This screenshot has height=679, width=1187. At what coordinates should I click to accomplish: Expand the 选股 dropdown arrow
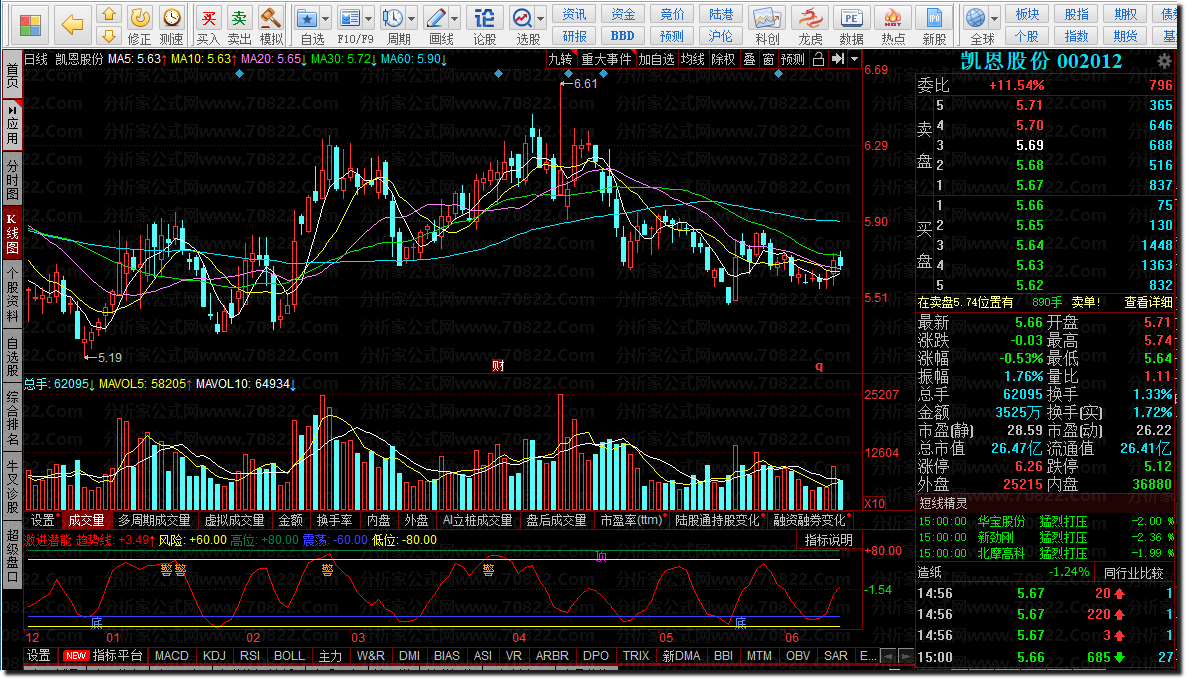point(541,19)
